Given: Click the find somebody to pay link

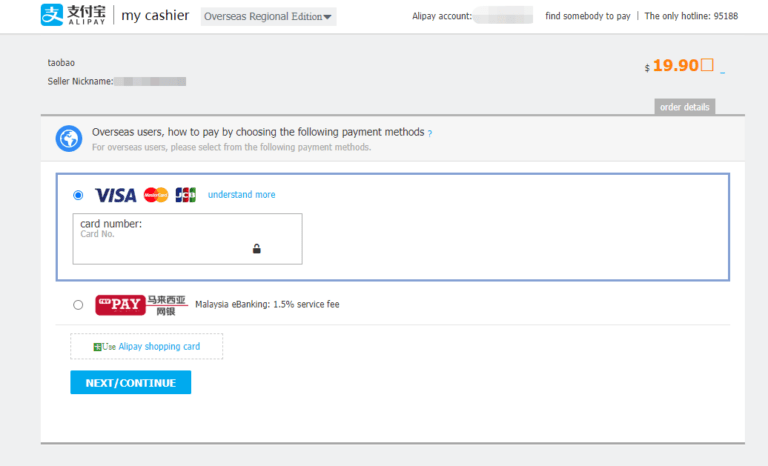Looking at the screenshot, I should [x=588, y=16].
